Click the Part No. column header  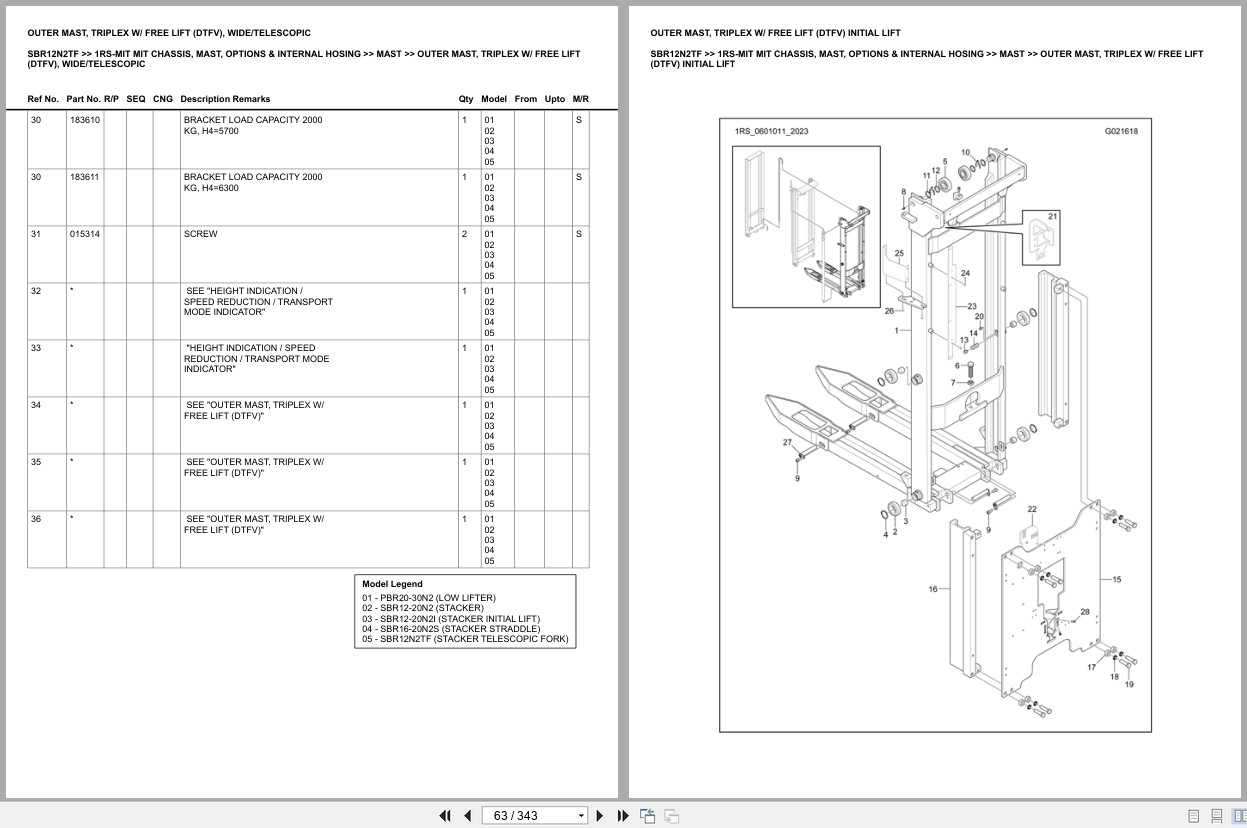point(83,99)
